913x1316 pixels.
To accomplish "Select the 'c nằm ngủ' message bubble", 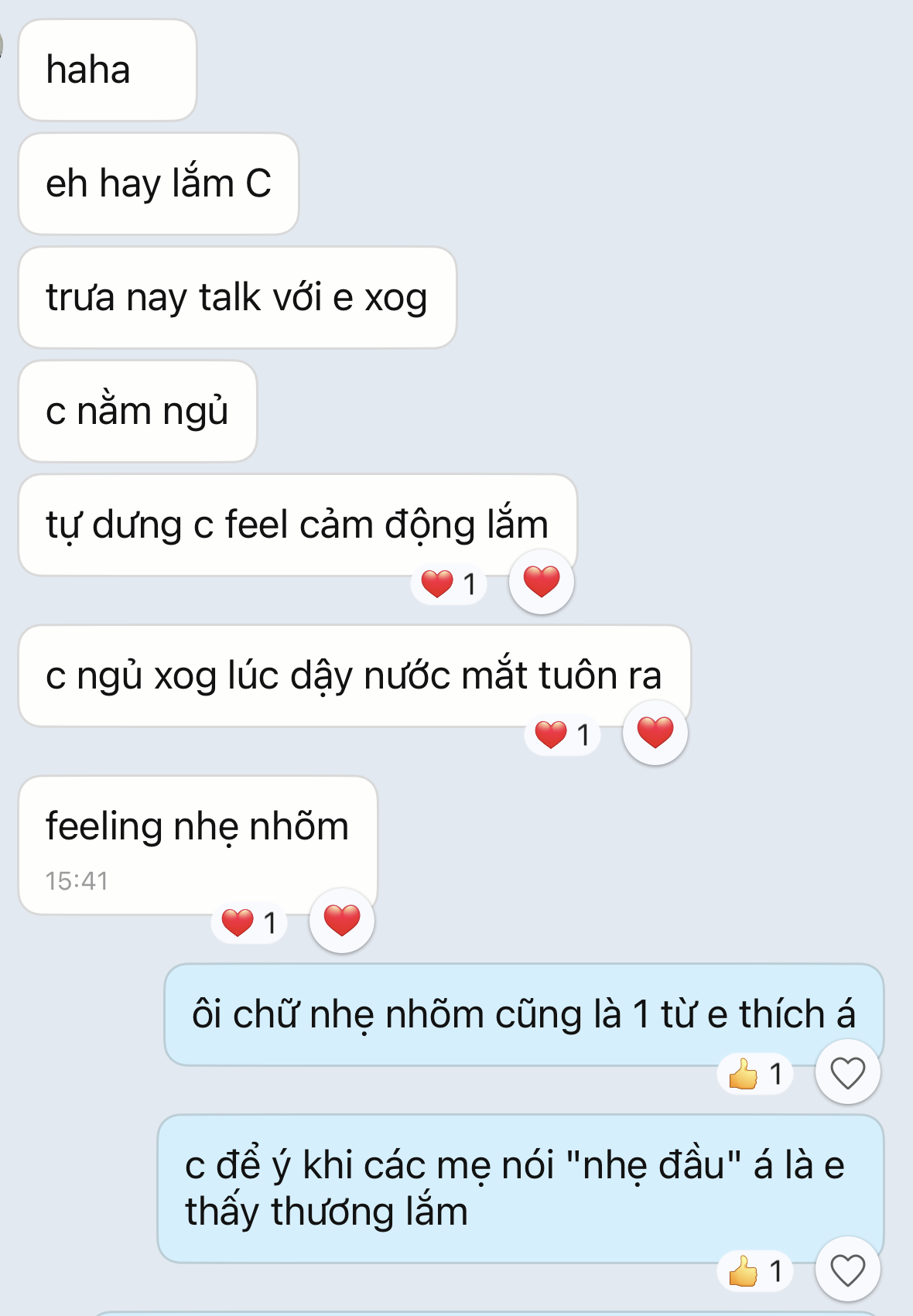I will 138,411.
